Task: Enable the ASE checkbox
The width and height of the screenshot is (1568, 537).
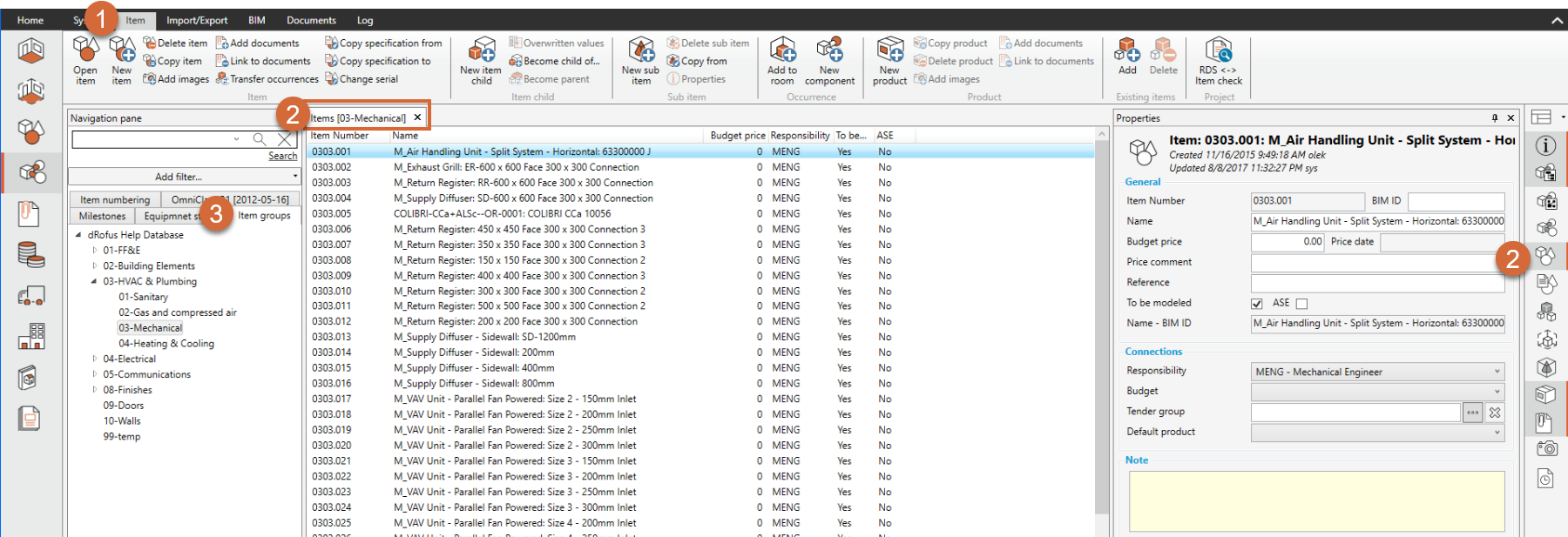Action: 1301,304
